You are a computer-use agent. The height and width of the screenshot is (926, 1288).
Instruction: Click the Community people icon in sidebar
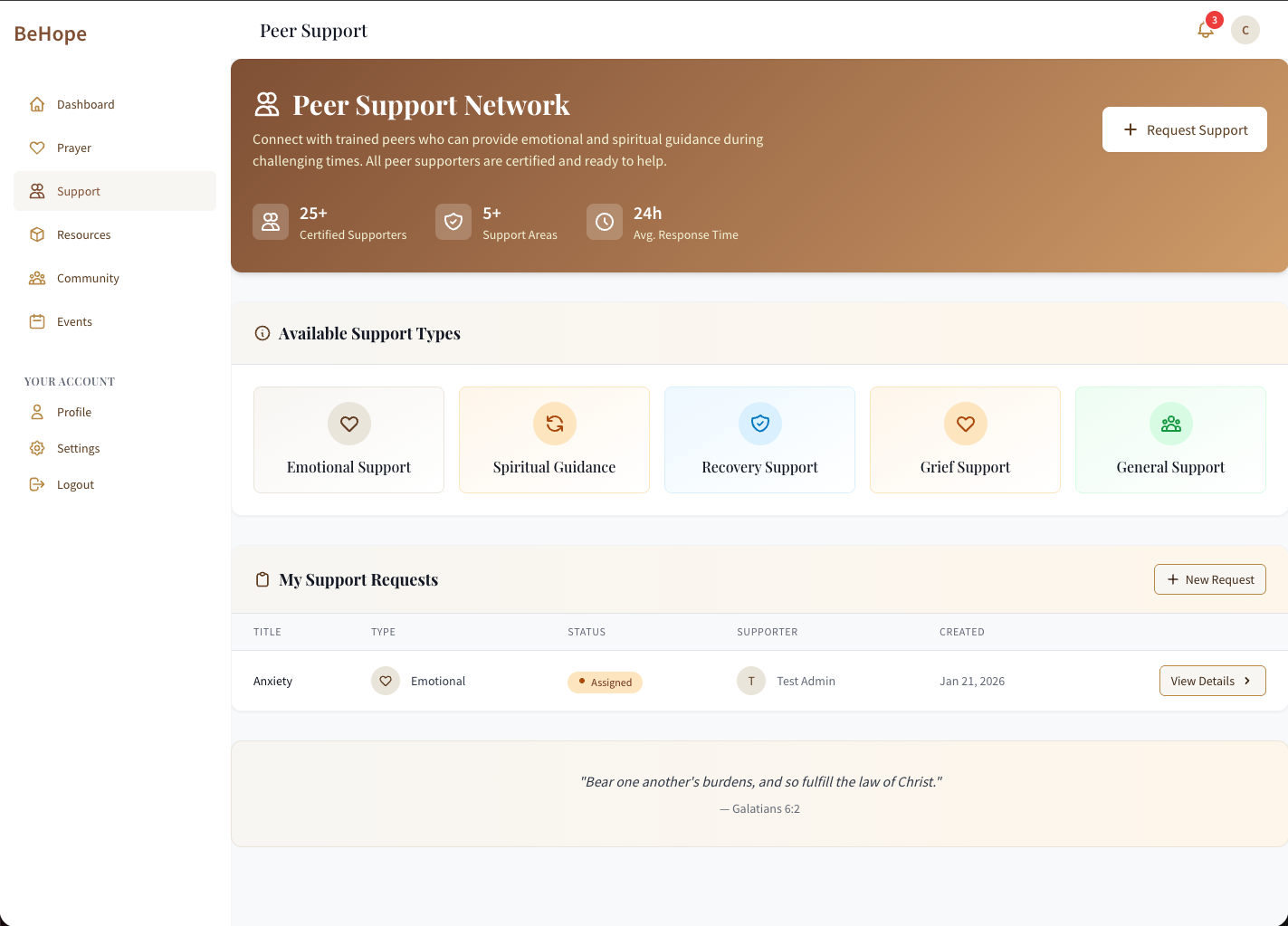point(37,278)
